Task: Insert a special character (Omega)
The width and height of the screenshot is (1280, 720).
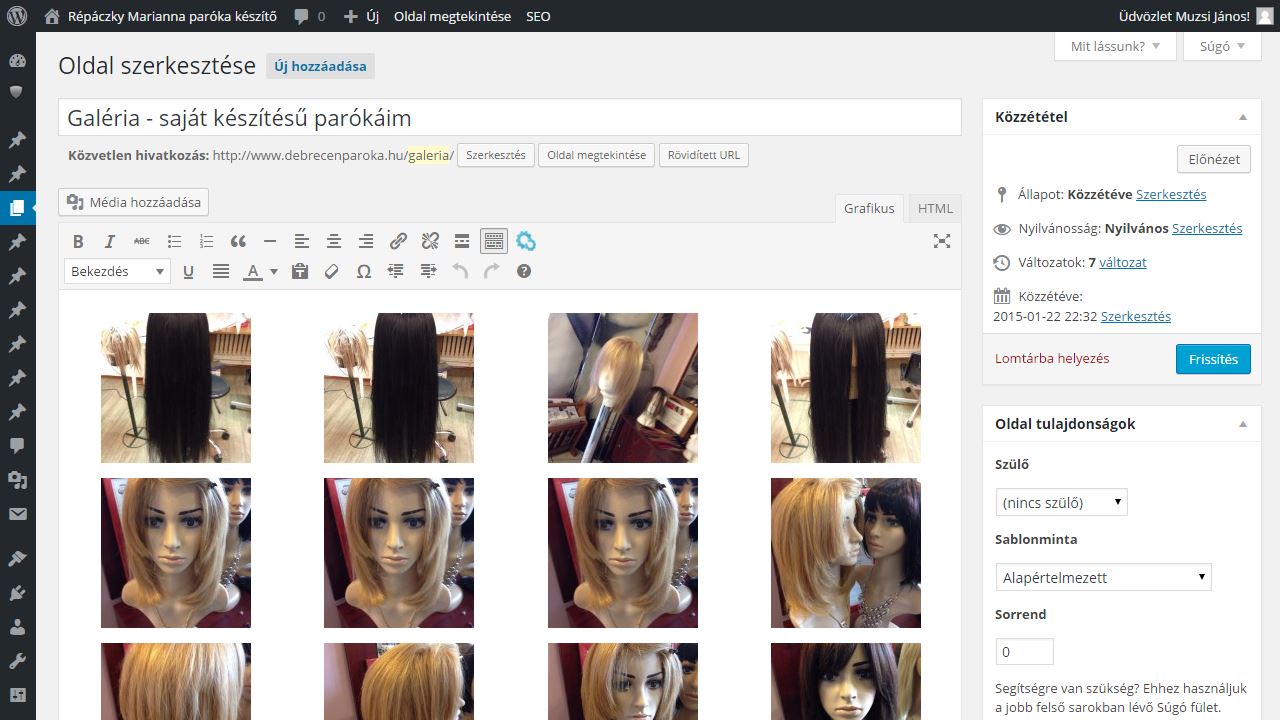Action: point(363,271)
